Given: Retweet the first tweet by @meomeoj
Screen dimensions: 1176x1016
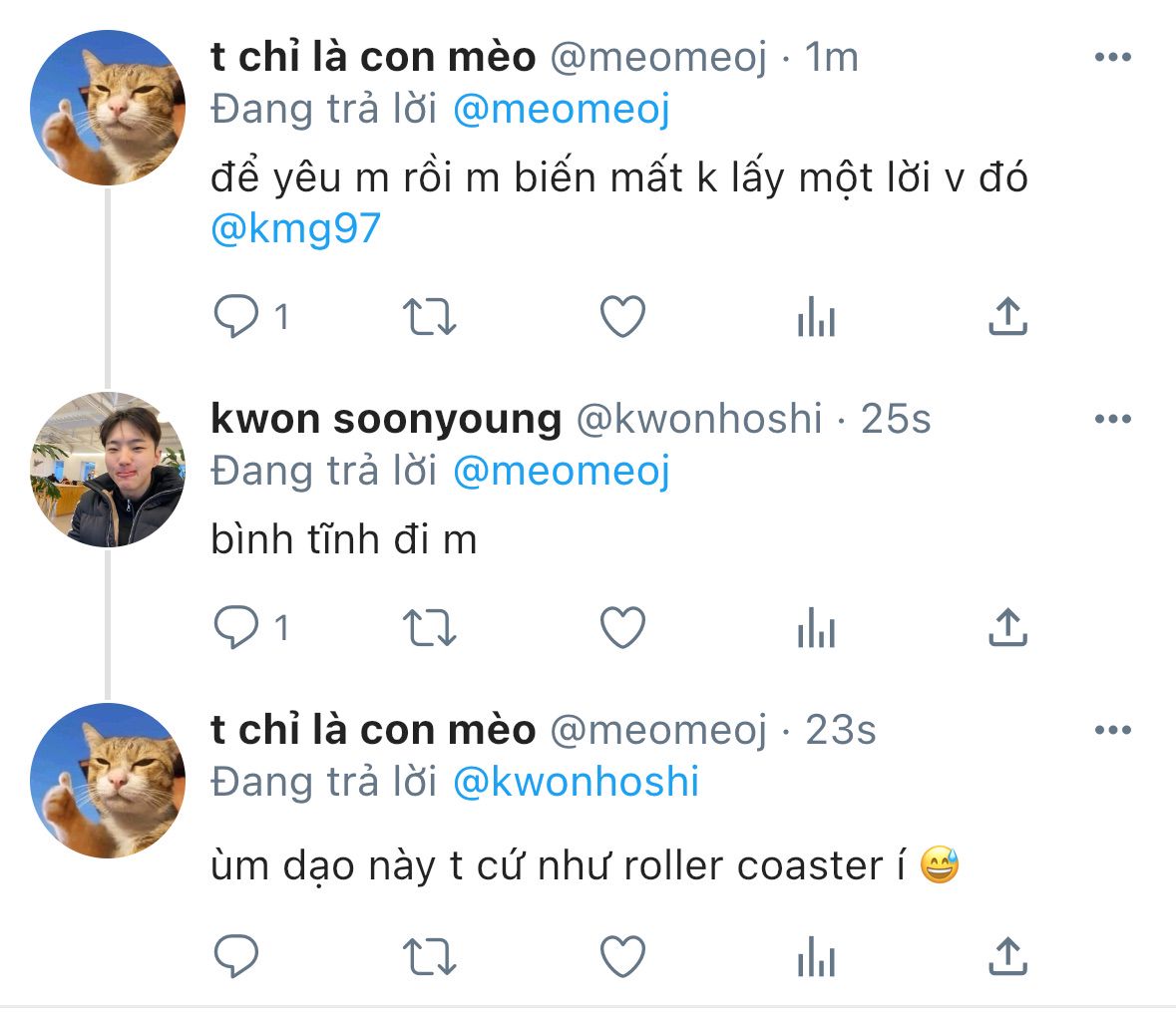Looking at the screenshot, I should coord(429,318).
